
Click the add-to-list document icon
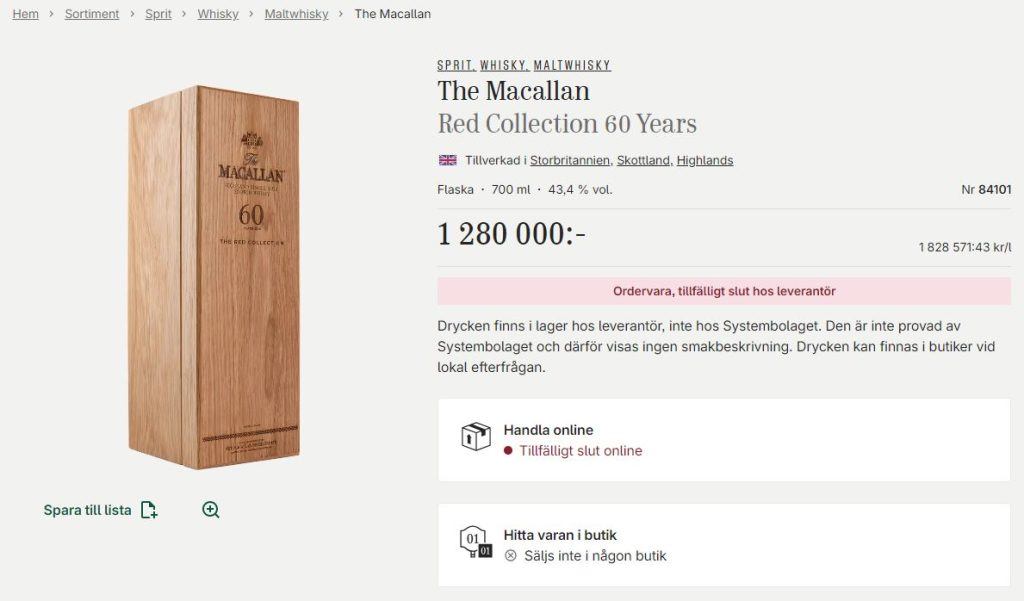click(x=149, y=510)
